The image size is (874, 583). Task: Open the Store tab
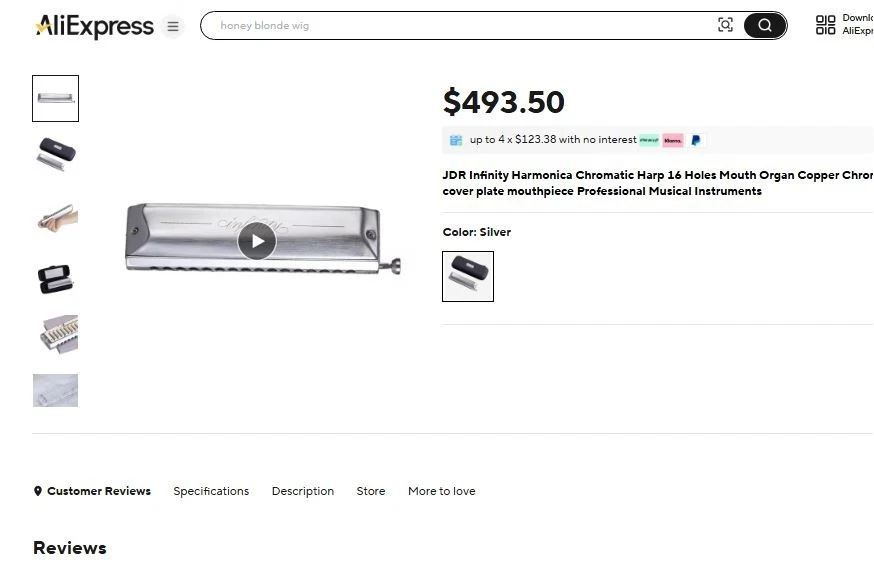pos(370,491)
